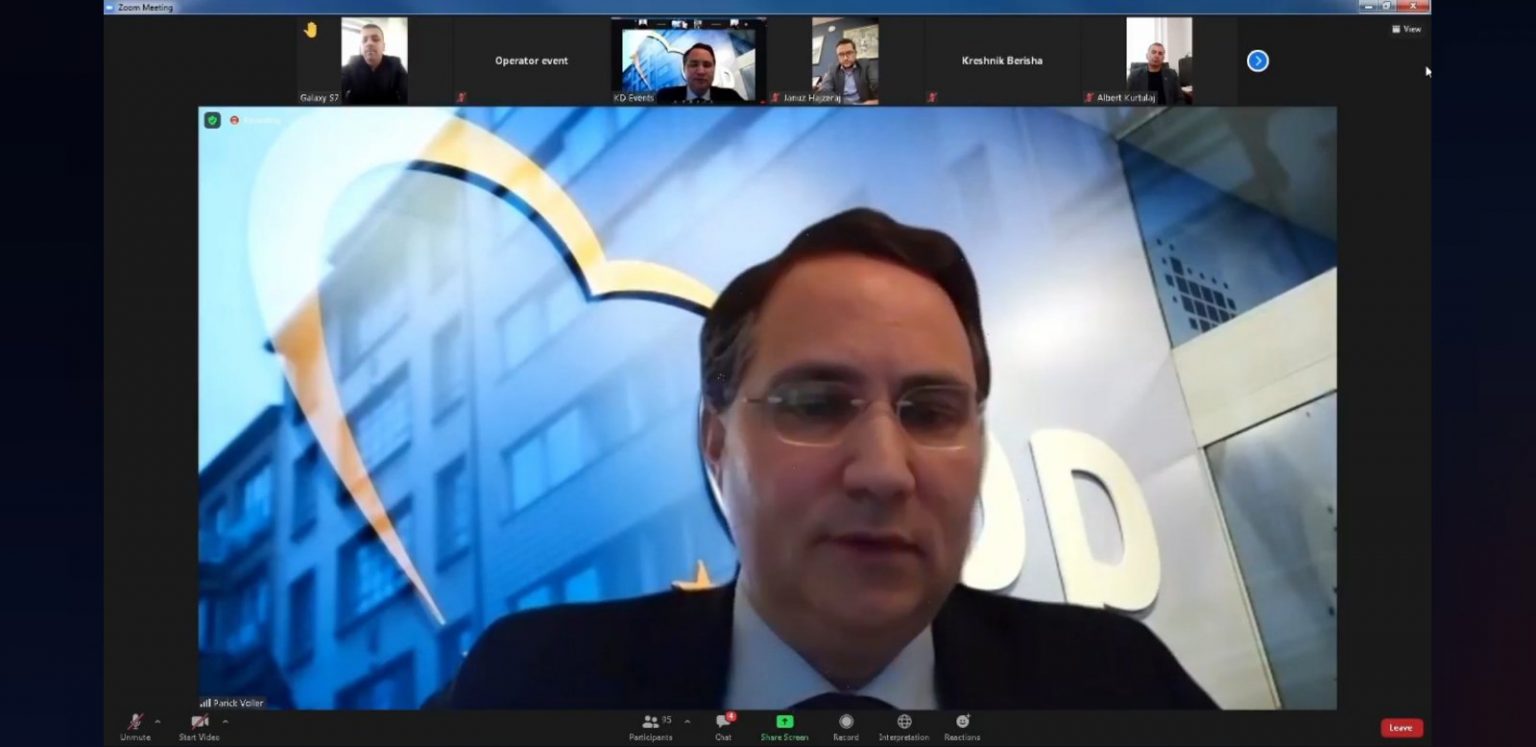The image size is (1536, 747).
Task: Open the Chat panel
Action: coord(723,722)
